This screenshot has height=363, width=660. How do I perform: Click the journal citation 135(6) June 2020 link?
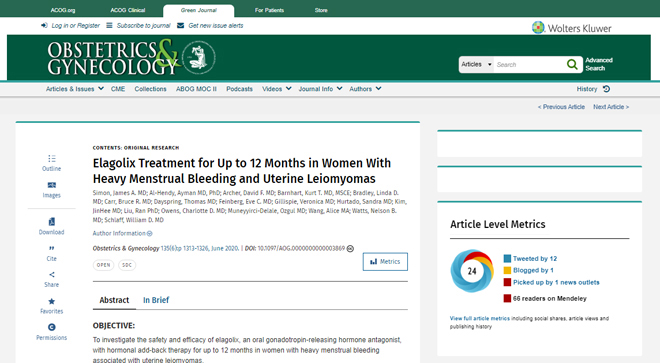[x=200, y=248]
